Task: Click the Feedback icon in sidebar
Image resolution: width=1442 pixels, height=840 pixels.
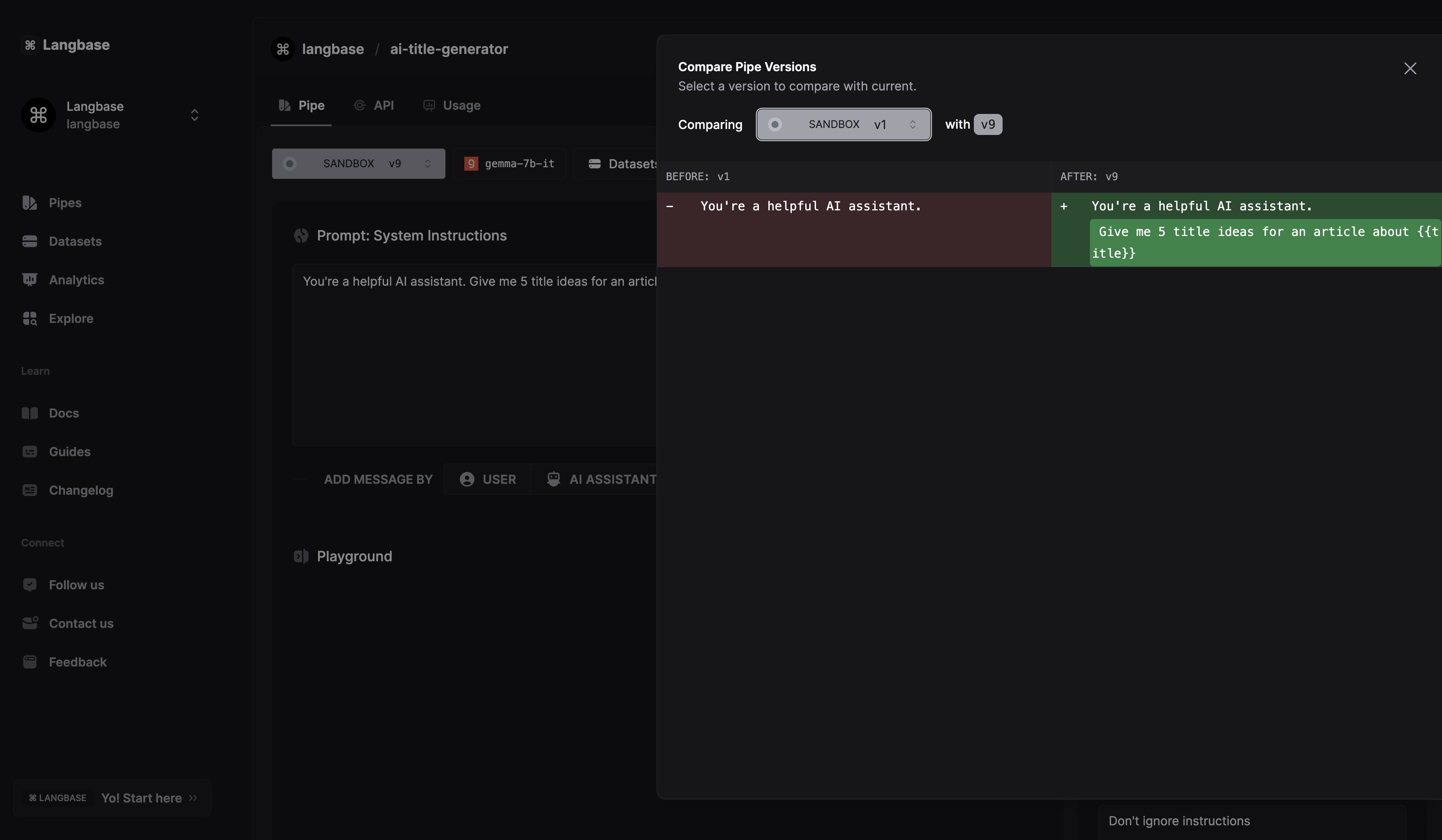Action: click(29, 662)
